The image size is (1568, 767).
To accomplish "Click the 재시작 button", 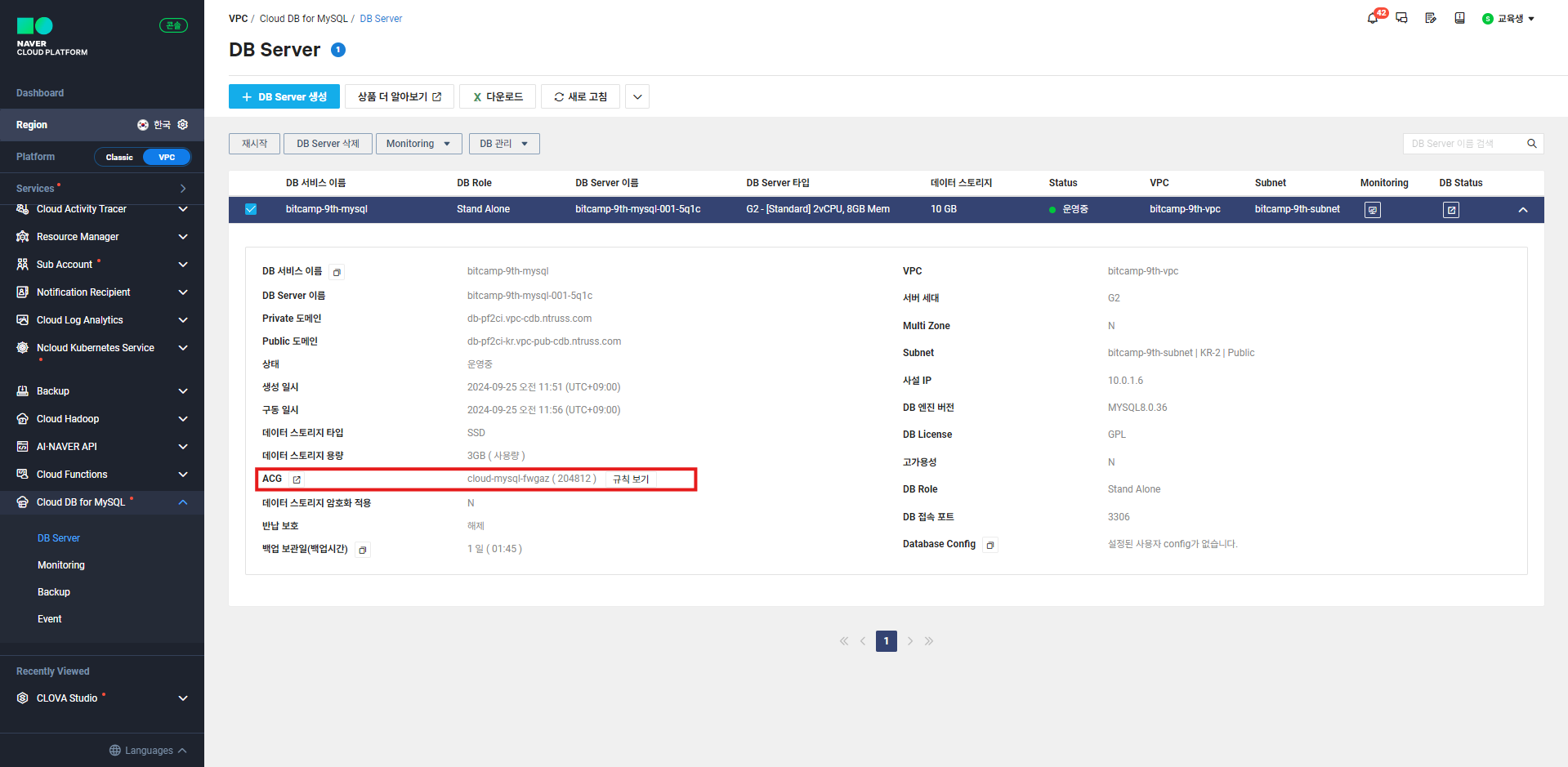I will click(x=254, y=144).
